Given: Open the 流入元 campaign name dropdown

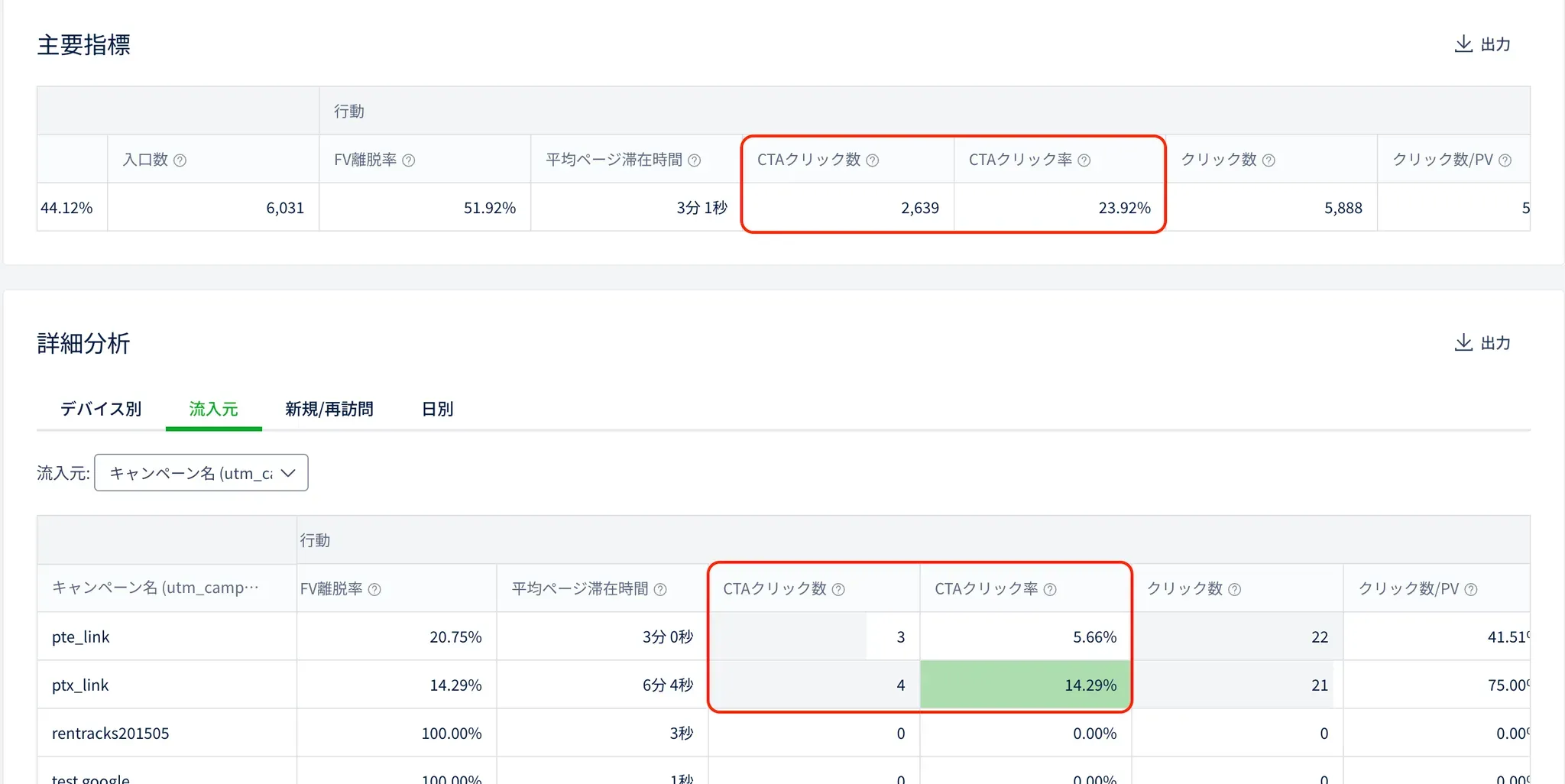Looking at the screenshot, I should click(x=201, y=473).
